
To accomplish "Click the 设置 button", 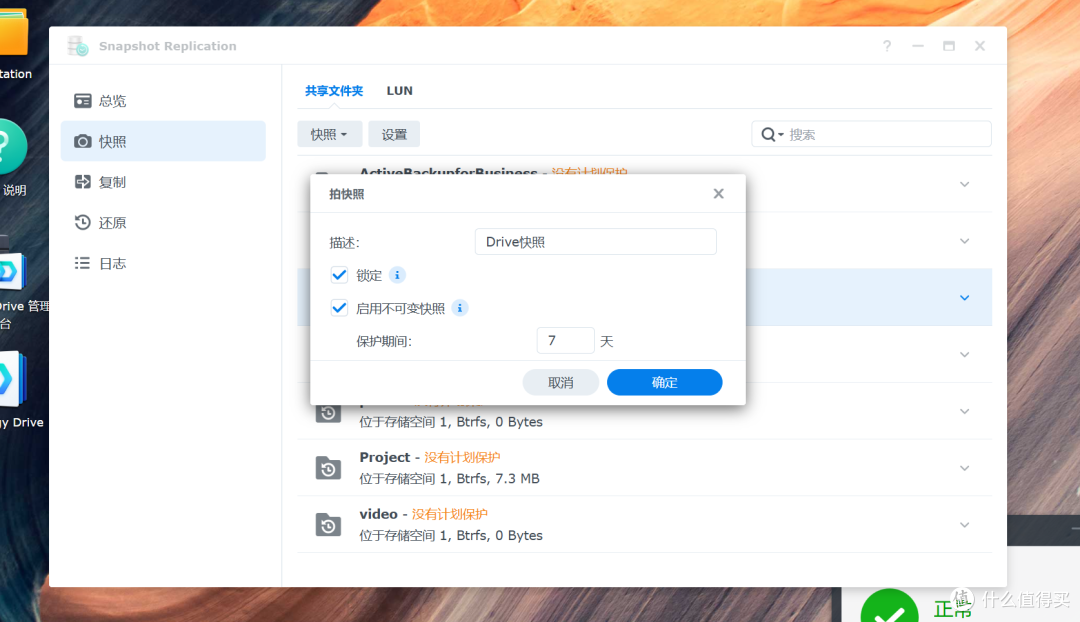I will pyautogui.click(x=394, y=134).
